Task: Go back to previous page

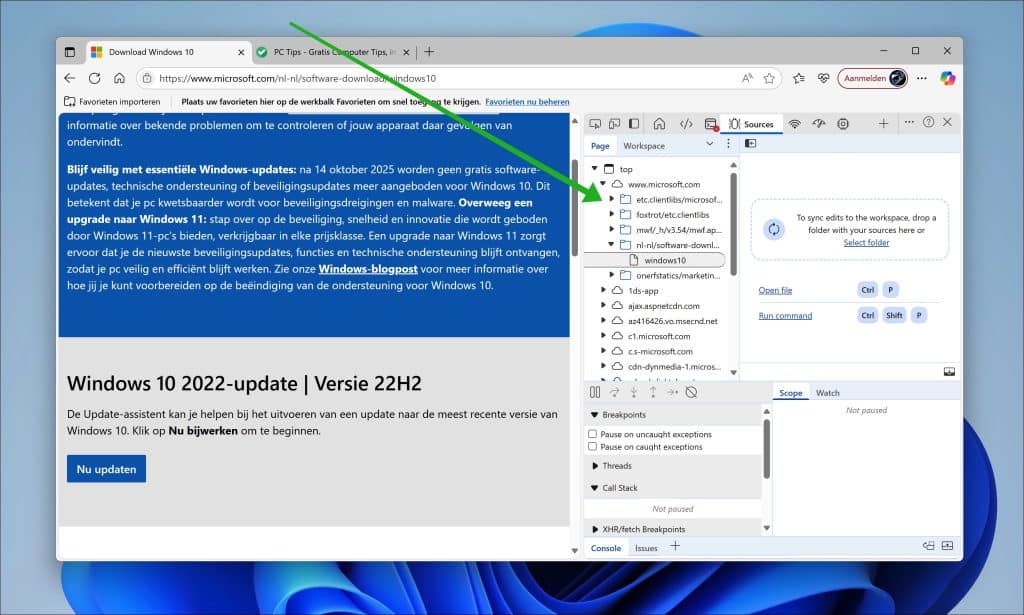Action: click(70, 78)
